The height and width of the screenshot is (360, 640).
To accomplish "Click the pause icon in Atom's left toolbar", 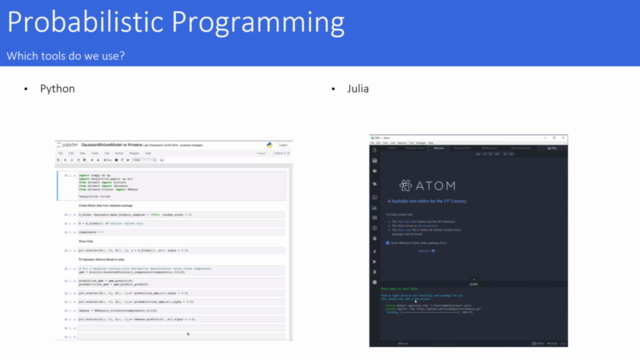I will coord(375,272).
